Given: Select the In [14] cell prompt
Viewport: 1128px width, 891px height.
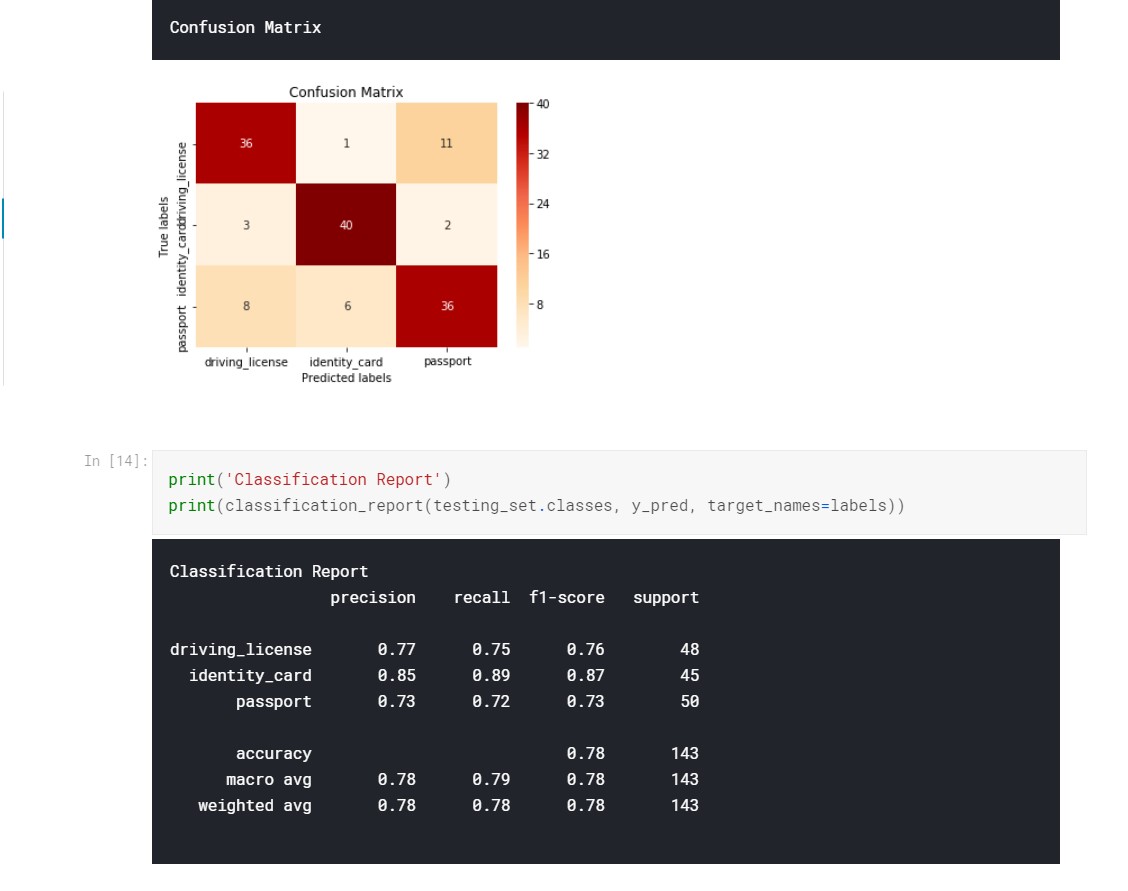Looking at the screenshot, I should (116, 461).
